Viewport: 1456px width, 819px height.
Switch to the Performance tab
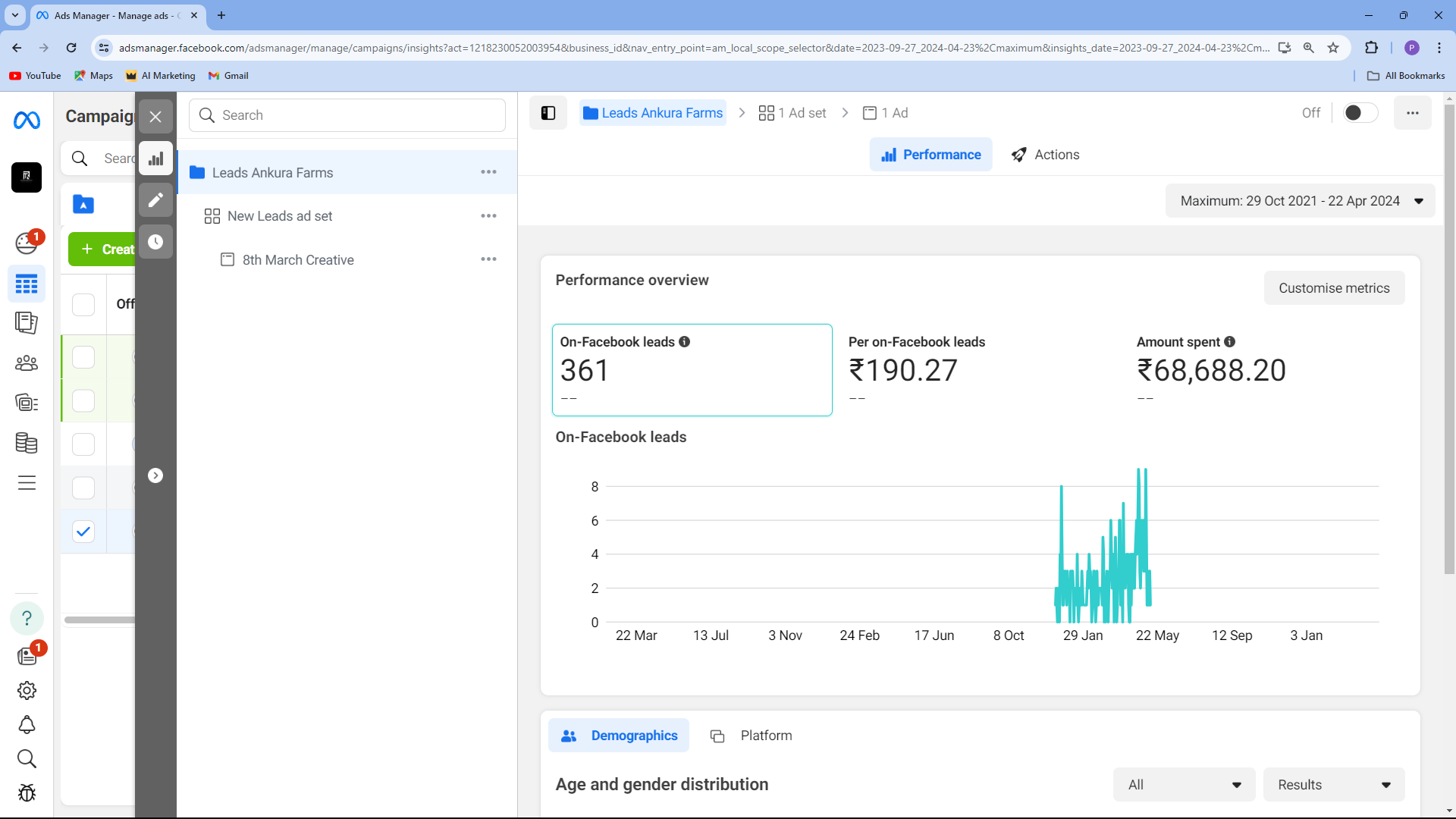[x=930, y=155]
